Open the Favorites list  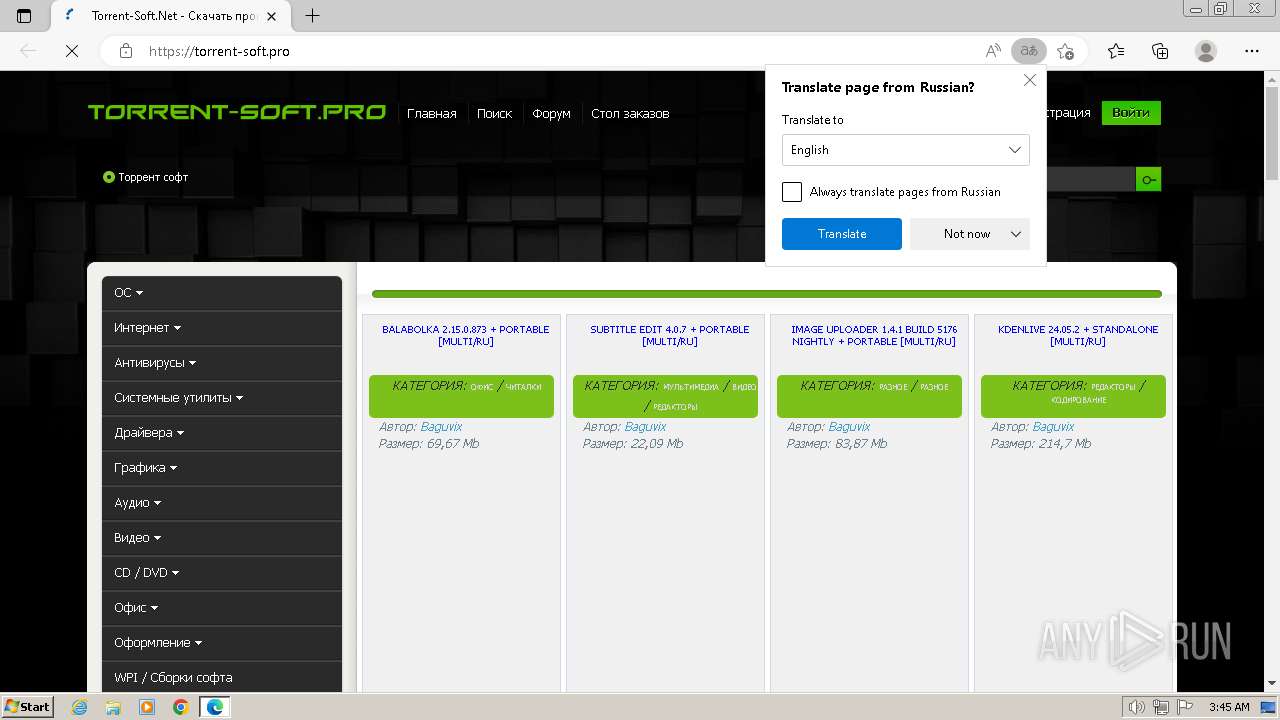point(1116,51)
